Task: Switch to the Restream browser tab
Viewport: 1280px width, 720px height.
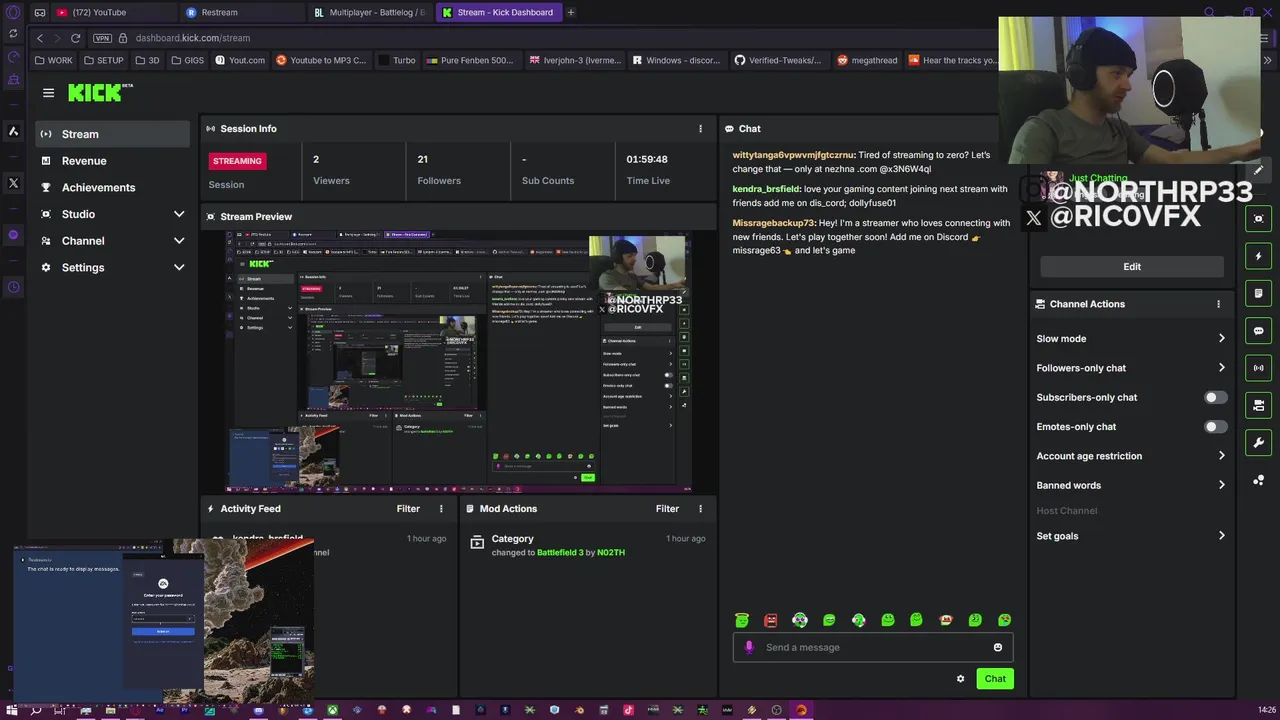Action: [x=240, y=12]
